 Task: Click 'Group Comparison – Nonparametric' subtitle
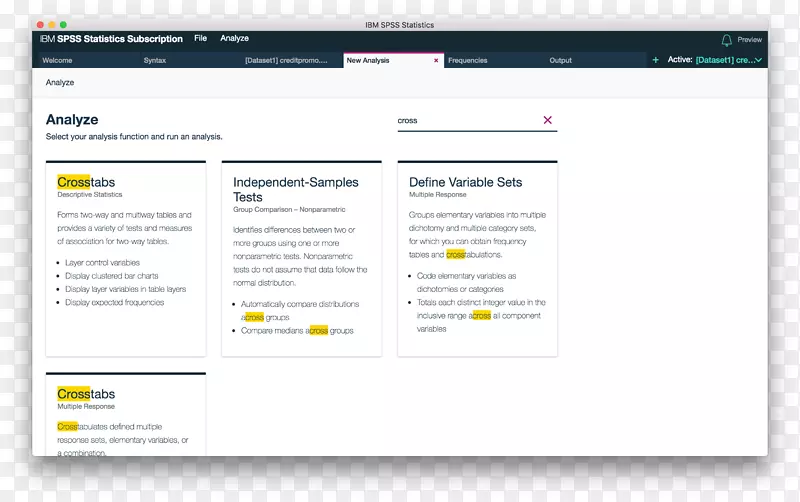point(289,210)
